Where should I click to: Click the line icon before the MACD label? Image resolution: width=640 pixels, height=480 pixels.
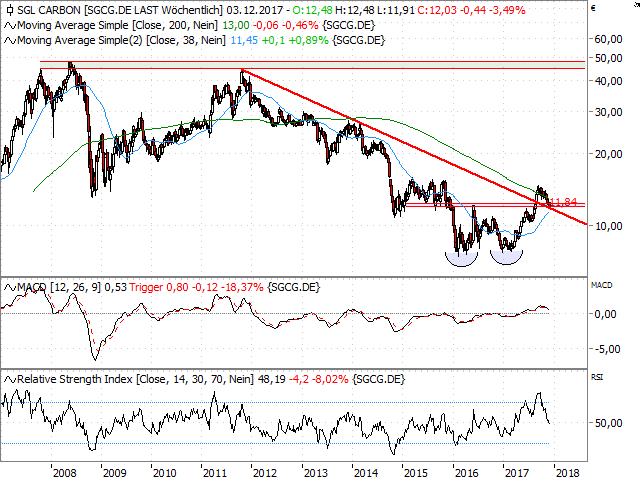[x=7, y=288]
